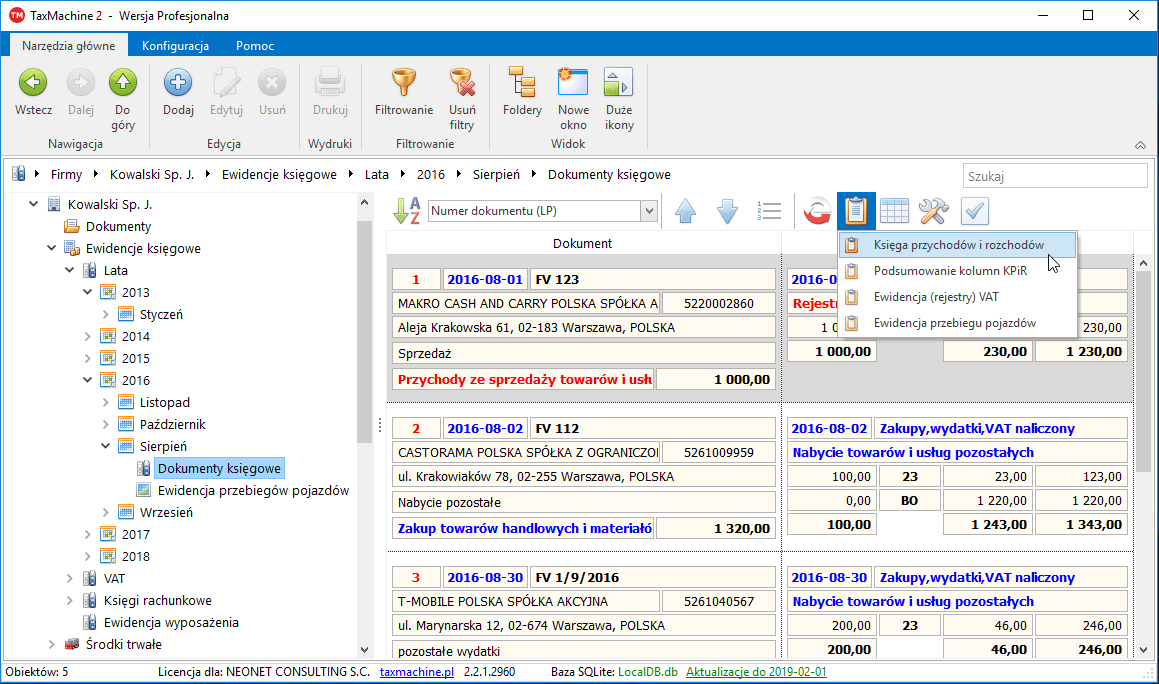Toggle the Foldery panel view
This screenshot has height=684, width=1159.
coord(522,84)
